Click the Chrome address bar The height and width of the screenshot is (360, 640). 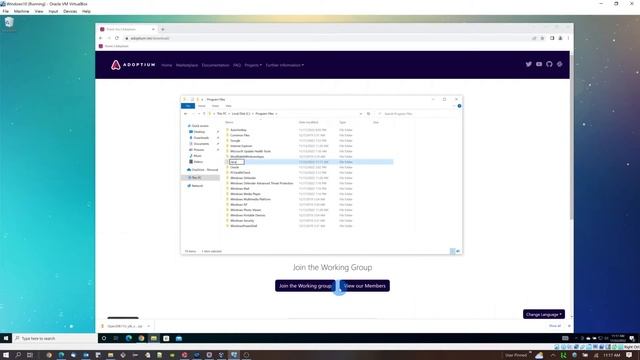327,38
